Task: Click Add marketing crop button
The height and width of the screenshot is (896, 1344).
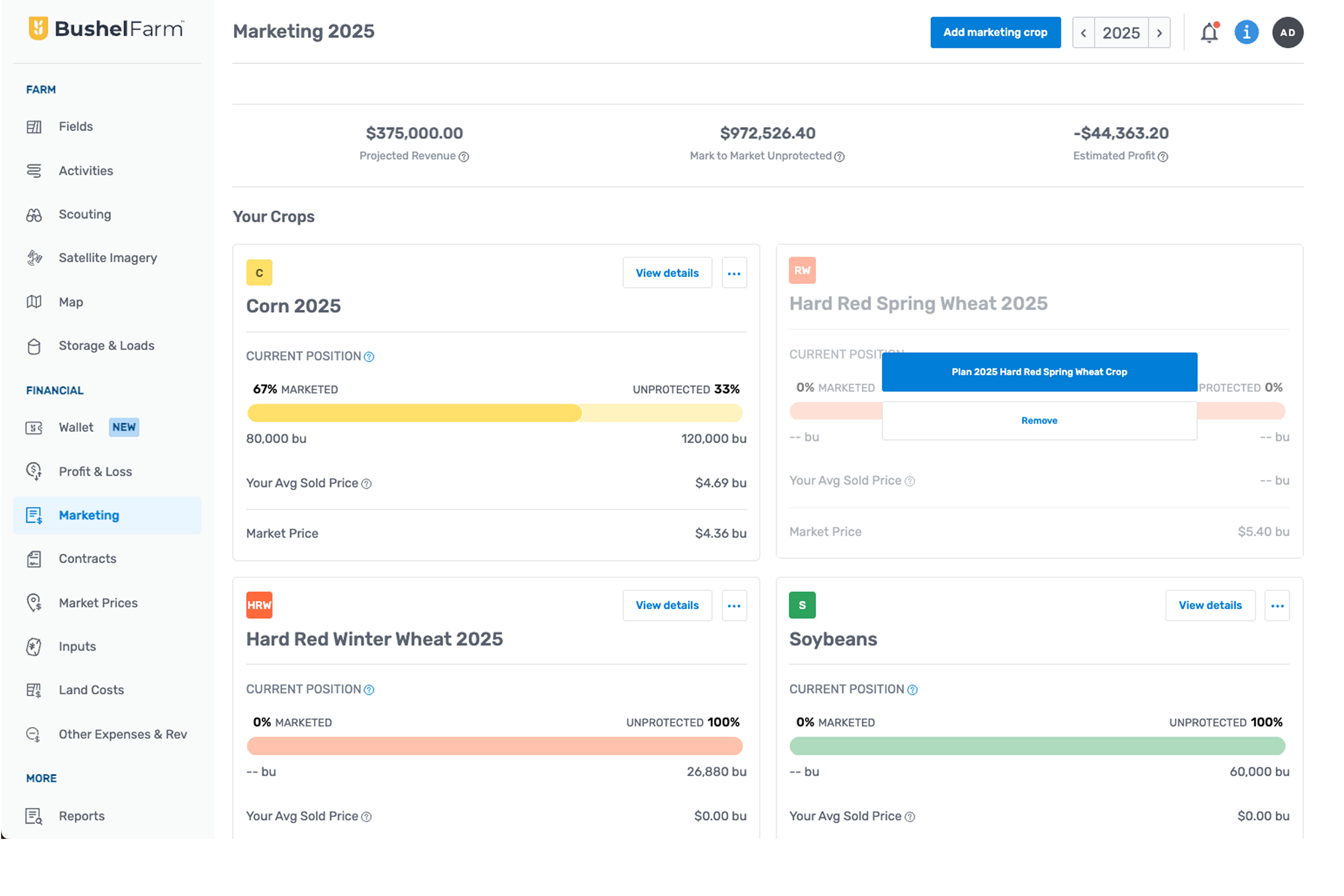Action: (x=995, y=32)
